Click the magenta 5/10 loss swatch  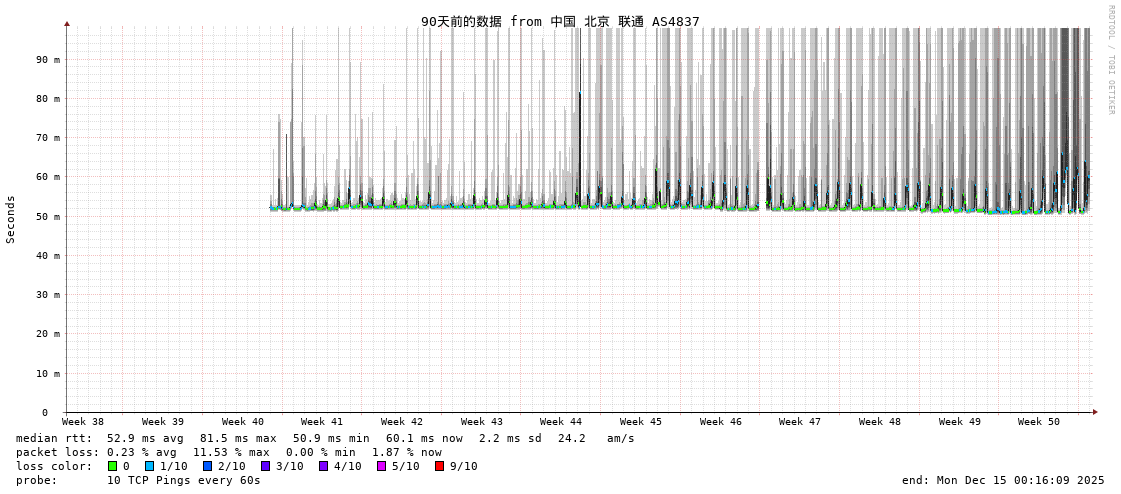[381, 466]
